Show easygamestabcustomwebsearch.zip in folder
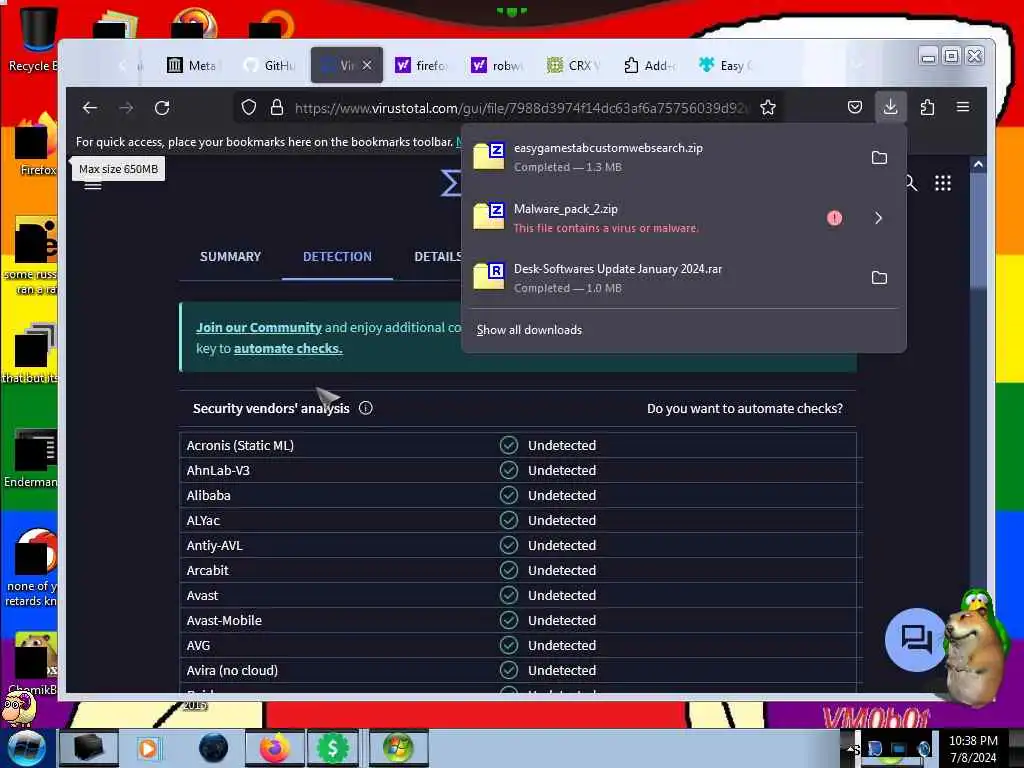This screenshot has height=768, width=1024. click(879, 157)
